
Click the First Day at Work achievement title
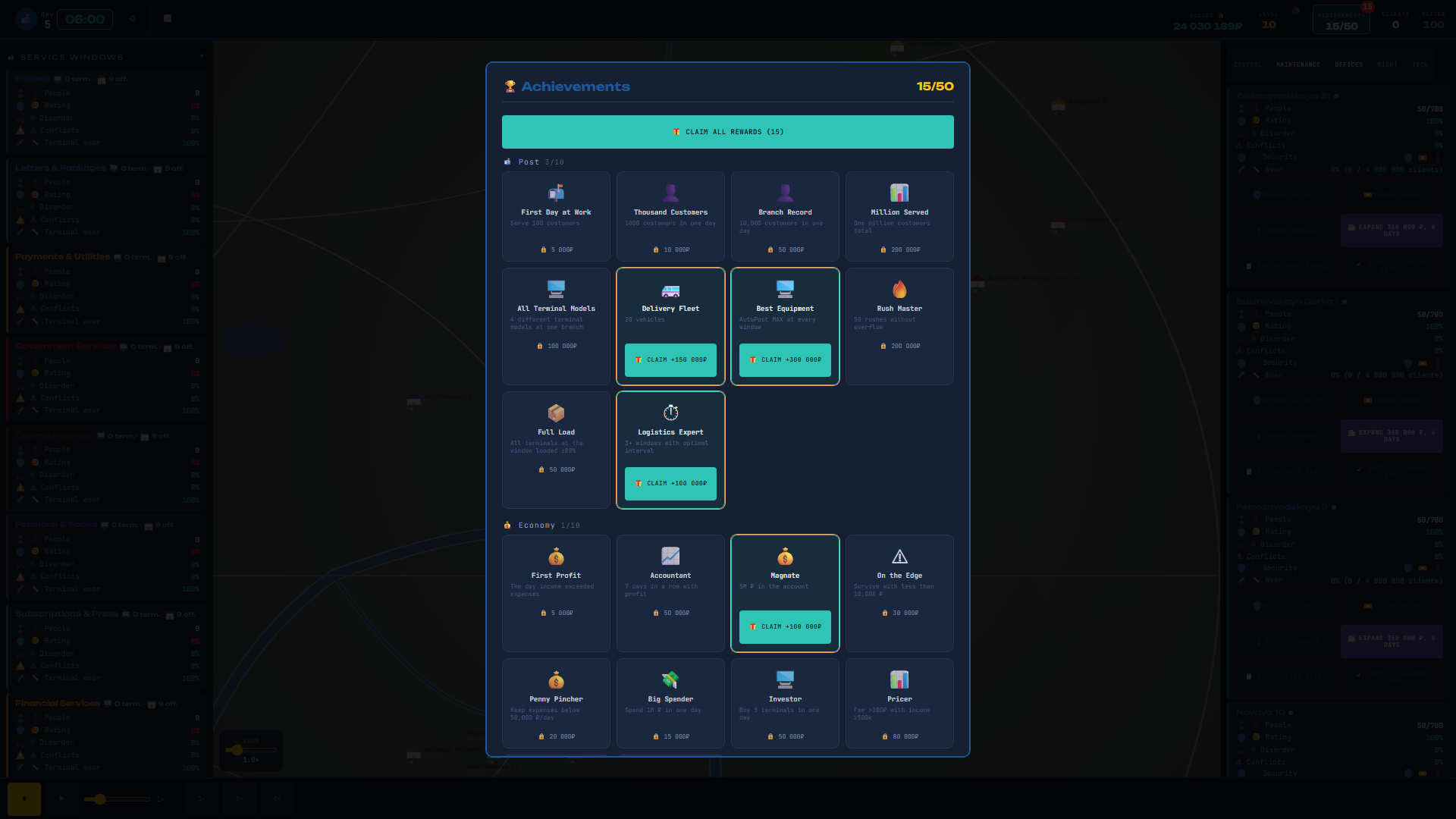(x=556, y=212)
